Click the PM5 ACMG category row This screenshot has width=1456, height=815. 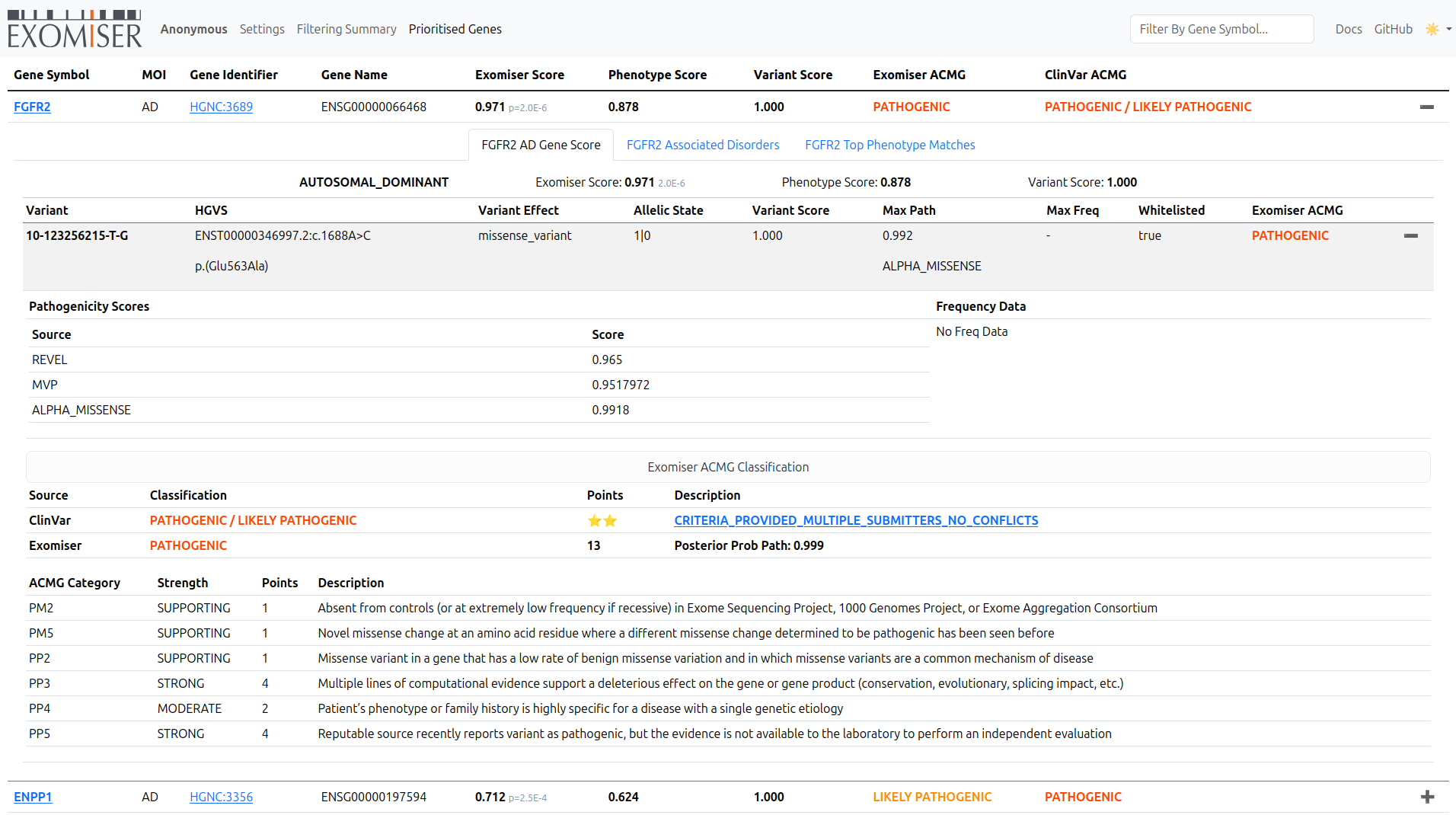(728, 633)
